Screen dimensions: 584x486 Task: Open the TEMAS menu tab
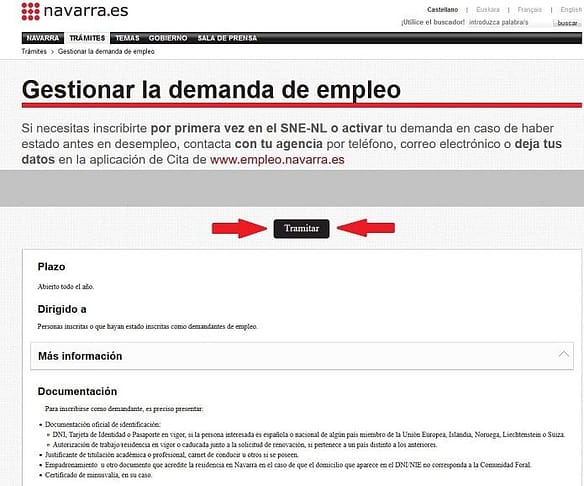click(127, 38)
